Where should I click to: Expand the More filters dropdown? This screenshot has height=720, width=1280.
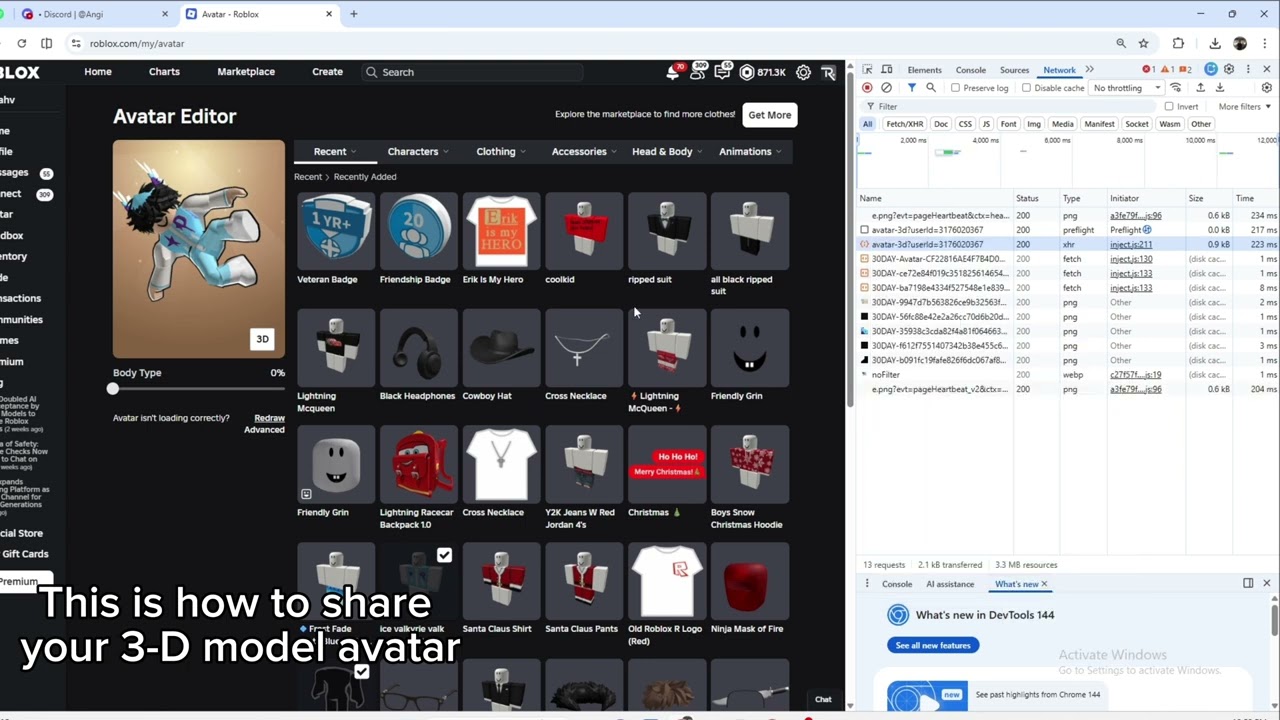1244,106
